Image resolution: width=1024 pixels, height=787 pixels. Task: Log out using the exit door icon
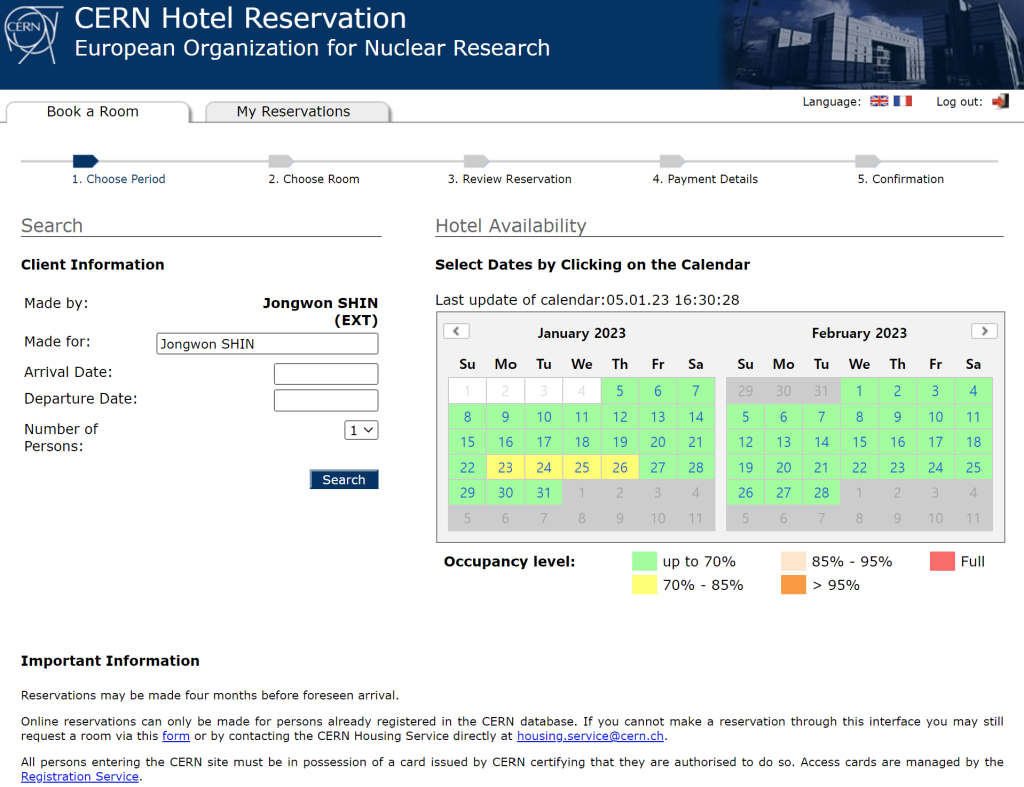tap(1000, 101)
